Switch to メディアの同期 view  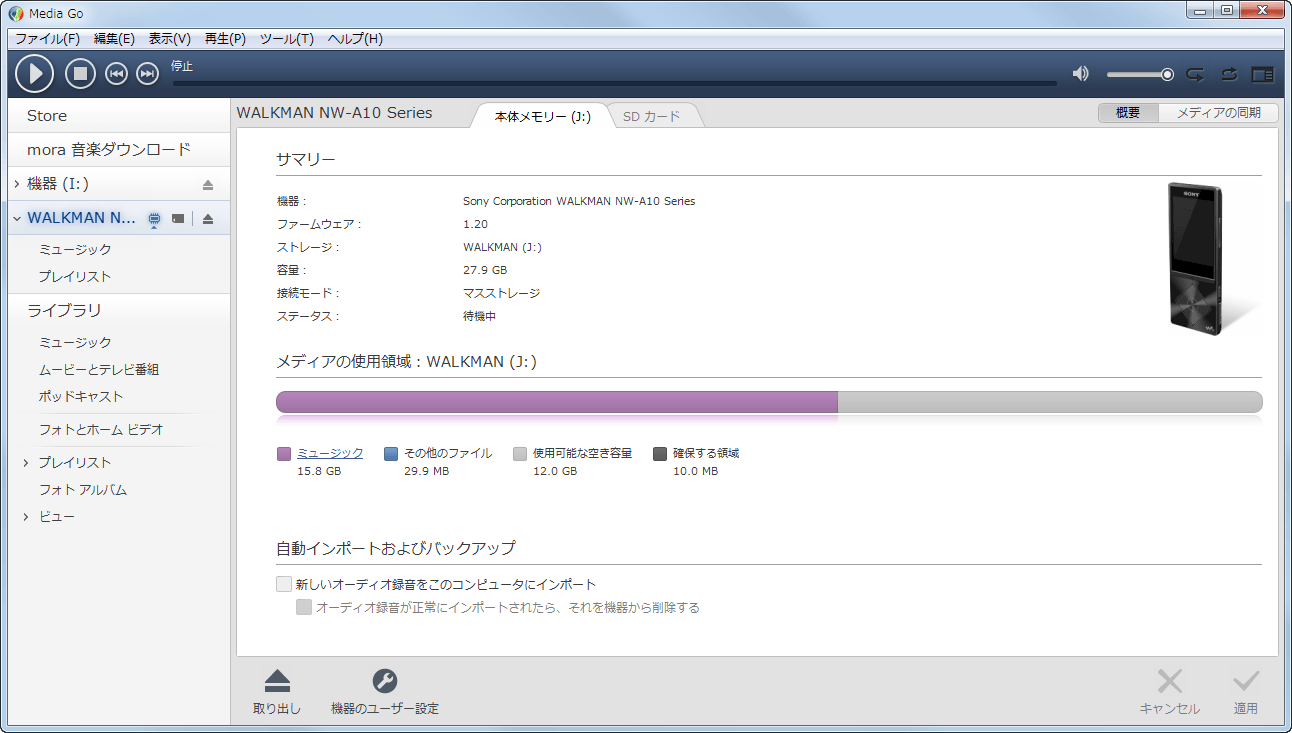(1218, 113)
